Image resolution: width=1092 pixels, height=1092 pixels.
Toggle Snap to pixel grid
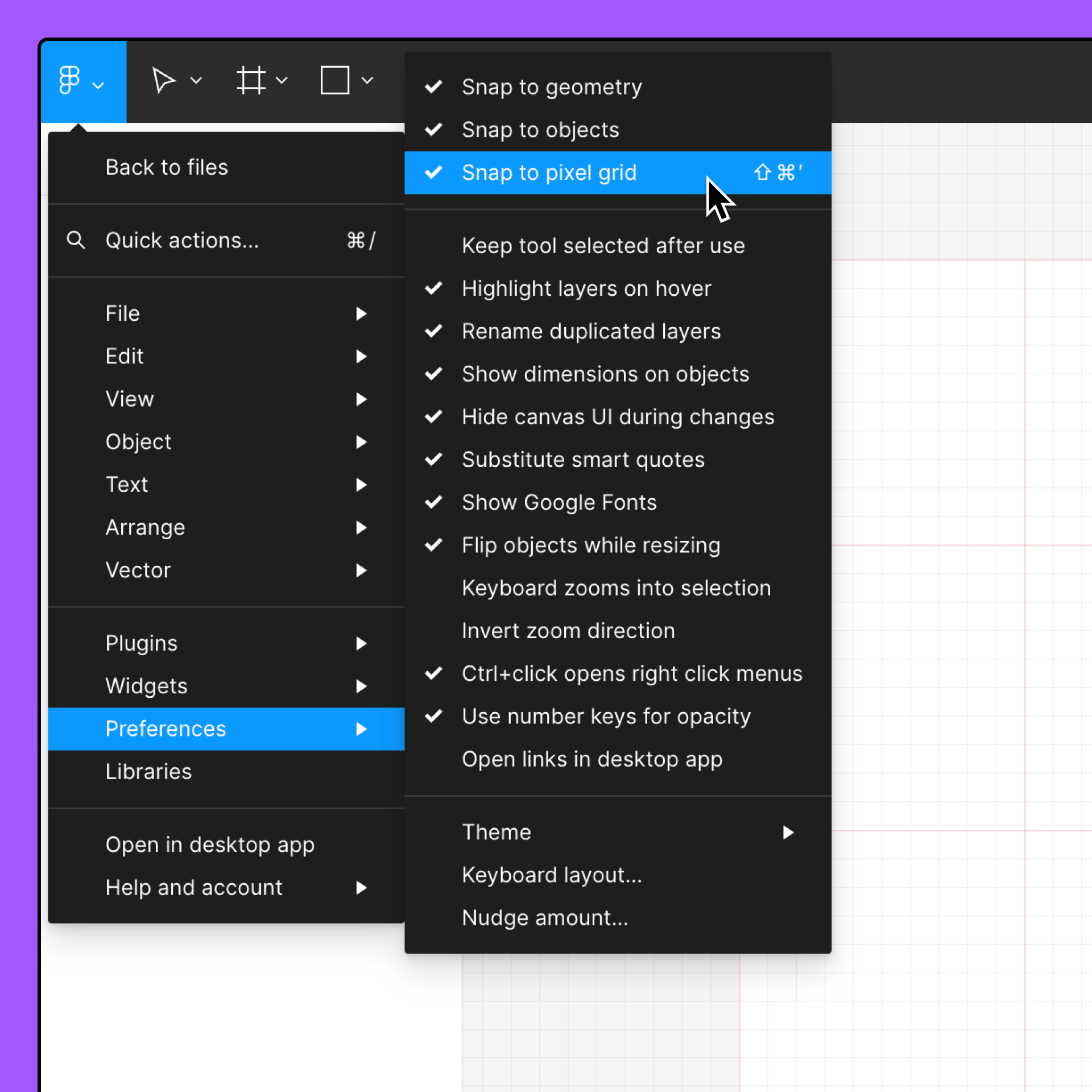pyautogui.click(x=549, y=173)
